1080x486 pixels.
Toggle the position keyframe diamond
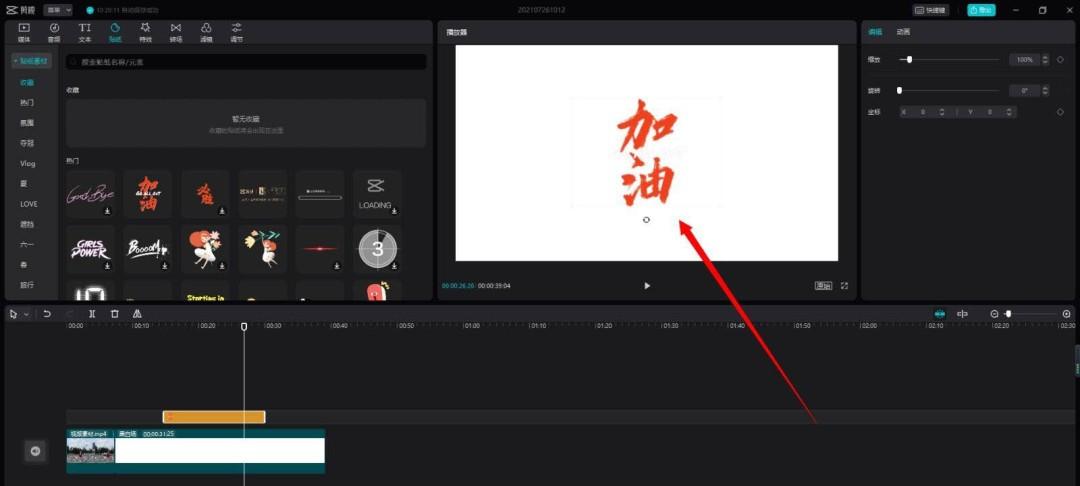(x=1060, y=112)
